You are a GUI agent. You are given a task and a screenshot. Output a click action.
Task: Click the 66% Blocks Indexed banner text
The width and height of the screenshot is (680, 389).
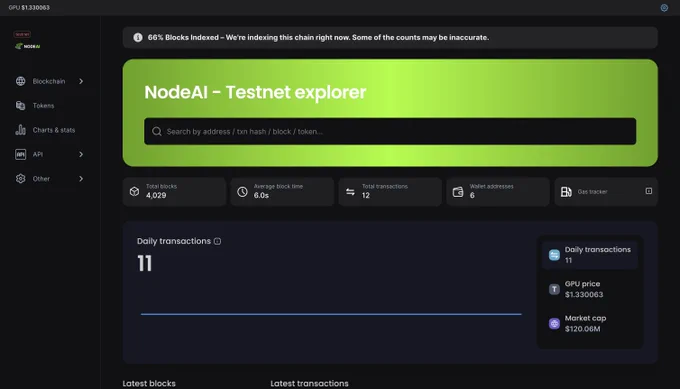coord(318,37)
